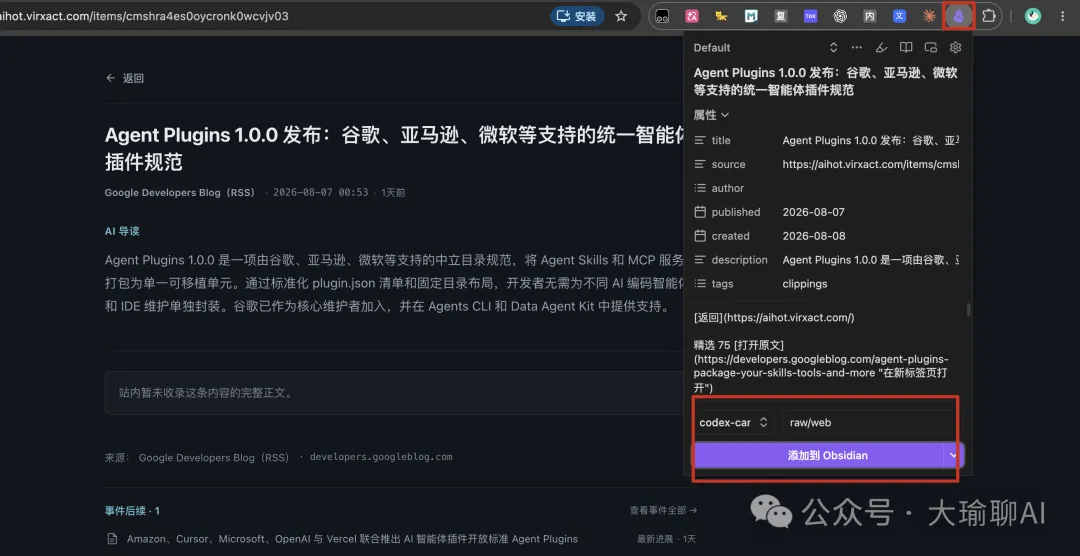Click the source property type icon
The height and width of the screenshot is (556, 1080).
700,165
